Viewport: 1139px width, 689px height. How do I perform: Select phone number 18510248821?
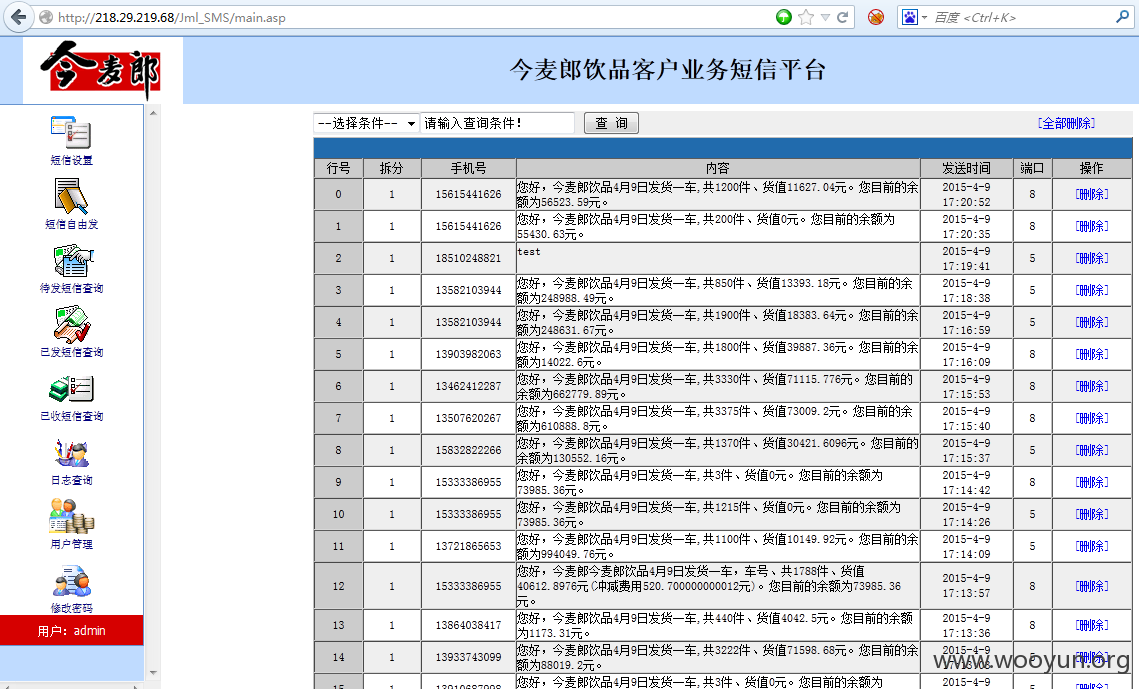click(x=469, y=258)
